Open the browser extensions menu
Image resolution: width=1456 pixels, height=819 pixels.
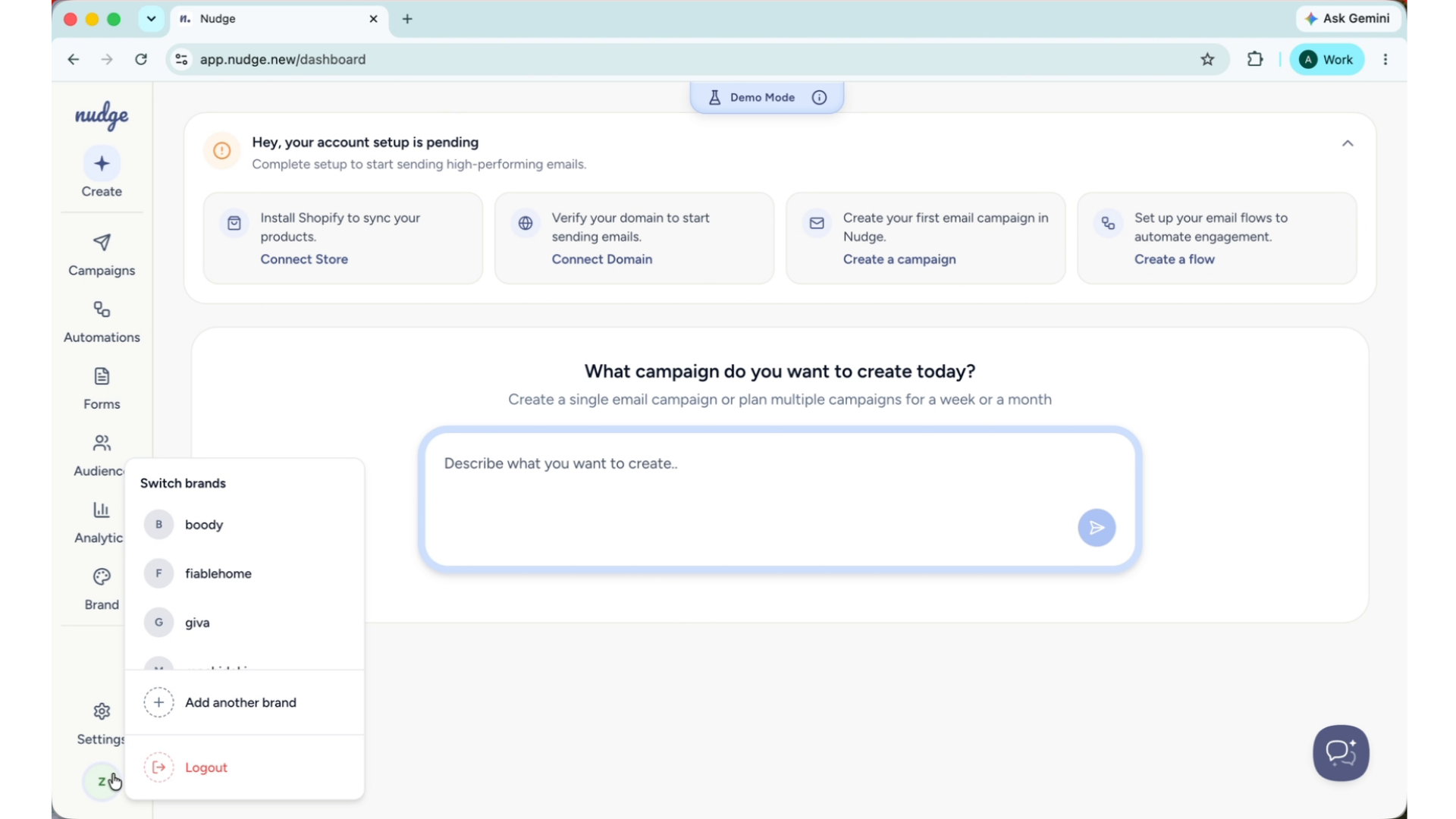(x=1255, y=59)
